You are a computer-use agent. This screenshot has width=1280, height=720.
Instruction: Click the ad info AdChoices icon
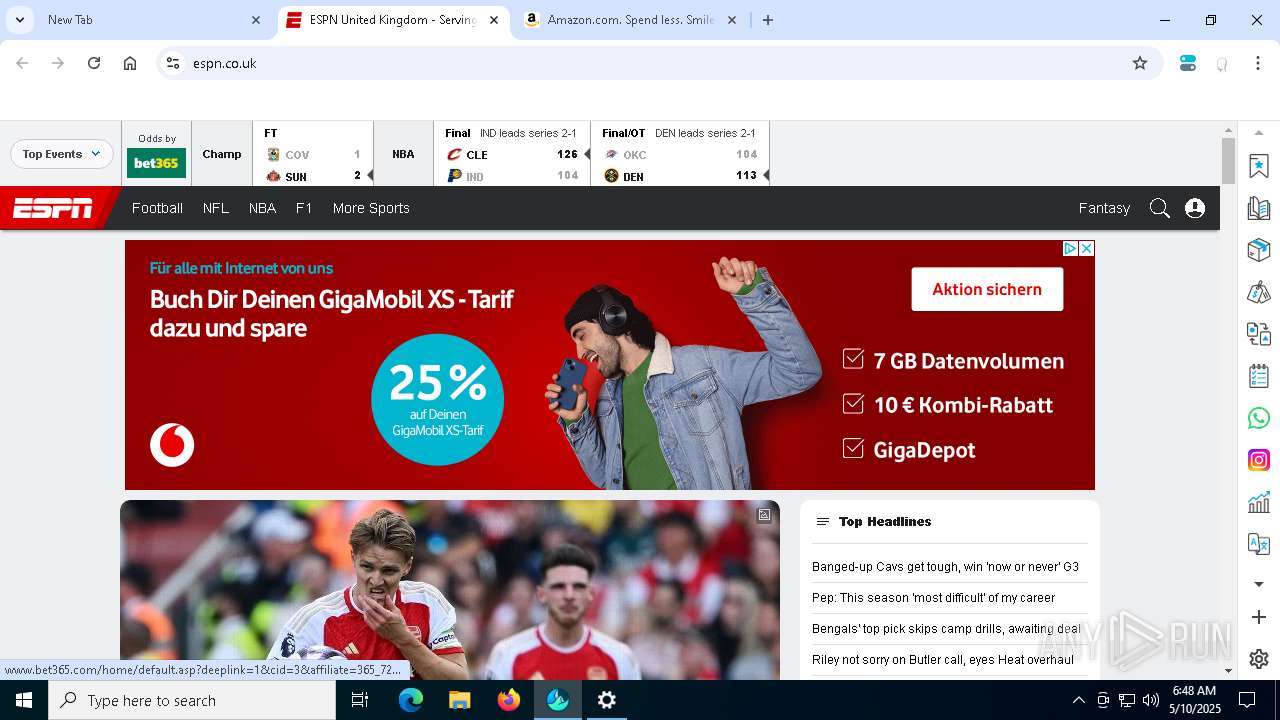coord(1070,248)
